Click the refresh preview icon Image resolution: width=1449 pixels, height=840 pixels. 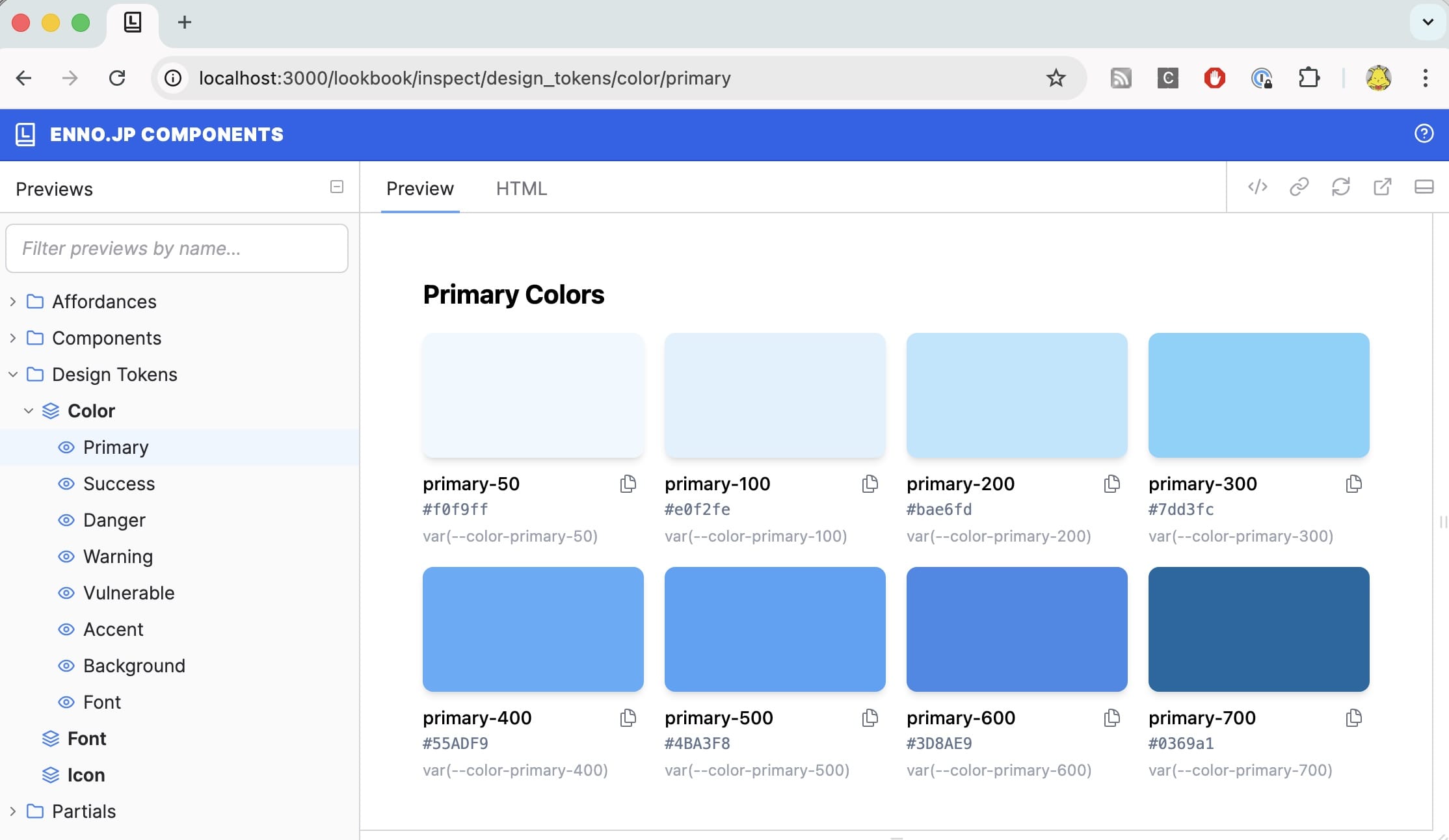point(1340,187)
